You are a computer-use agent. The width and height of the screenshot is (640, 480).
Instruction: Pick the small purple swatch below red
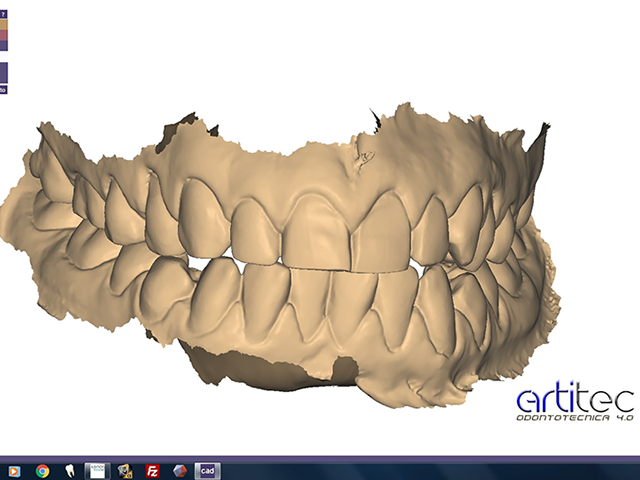tap(4, 45)
